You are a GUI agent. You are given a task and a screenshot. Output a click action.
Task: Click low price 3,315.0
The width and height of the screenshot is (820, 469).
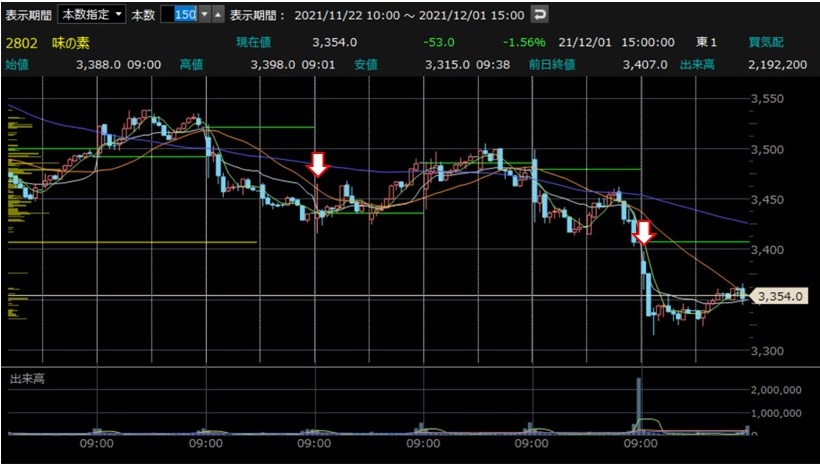[x=447, y=65]
